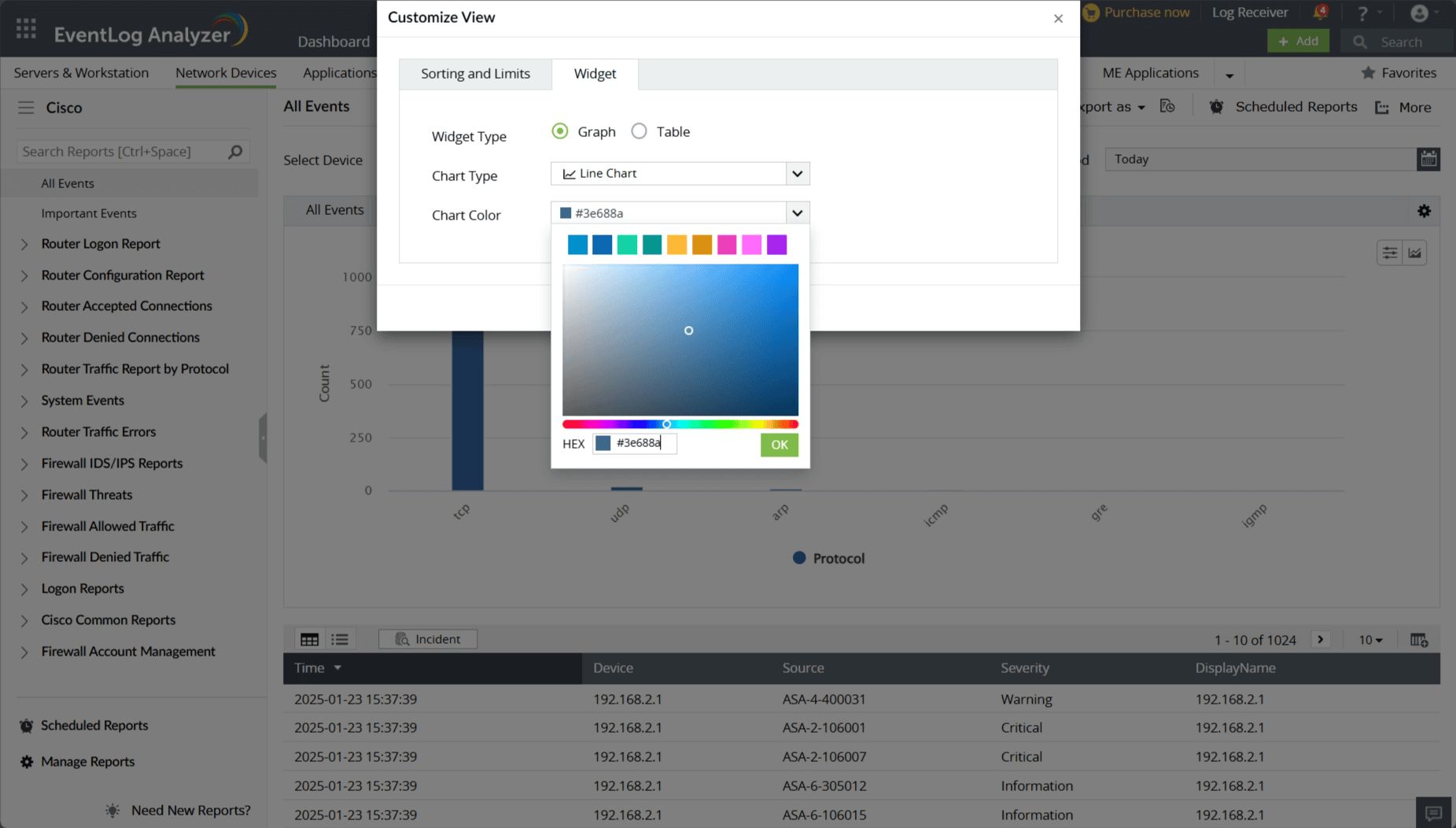Open the help question mark icon
Viewport: 1456px width, 828px height.
[1362, 13]
